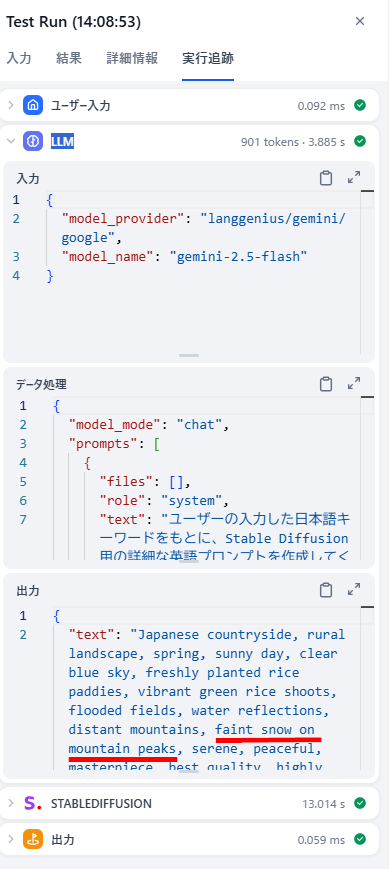Copy the 出力 JSON text
The image size is (389, 869).
(x=326, y=590)
